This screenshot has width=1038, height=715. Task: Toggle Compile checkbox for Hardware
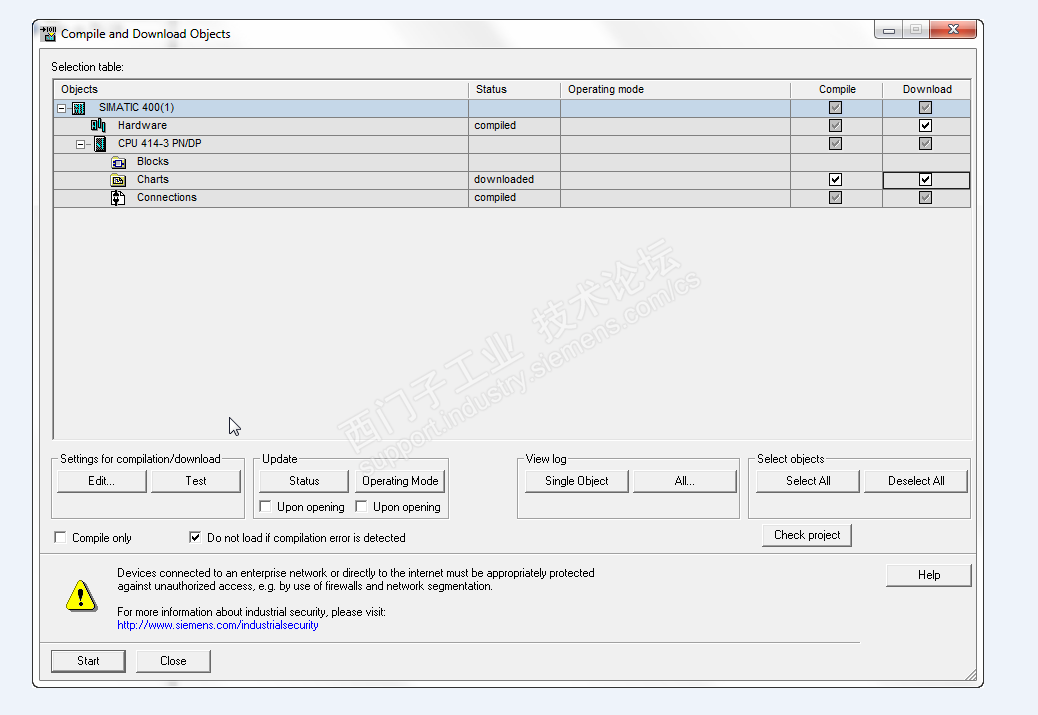(835, 126)
